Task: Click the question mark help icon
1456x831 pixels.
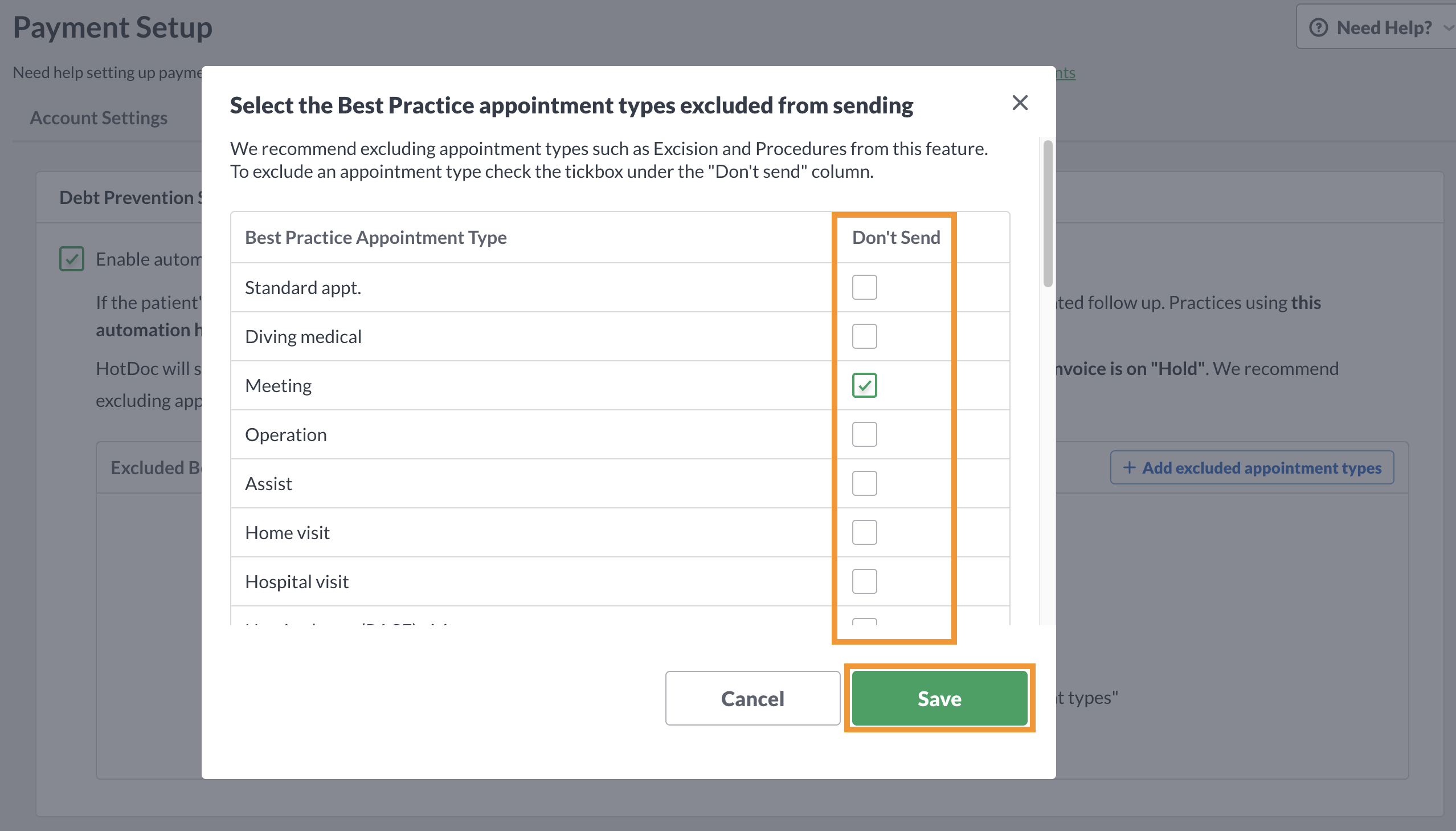Action: coord(1318,27)
